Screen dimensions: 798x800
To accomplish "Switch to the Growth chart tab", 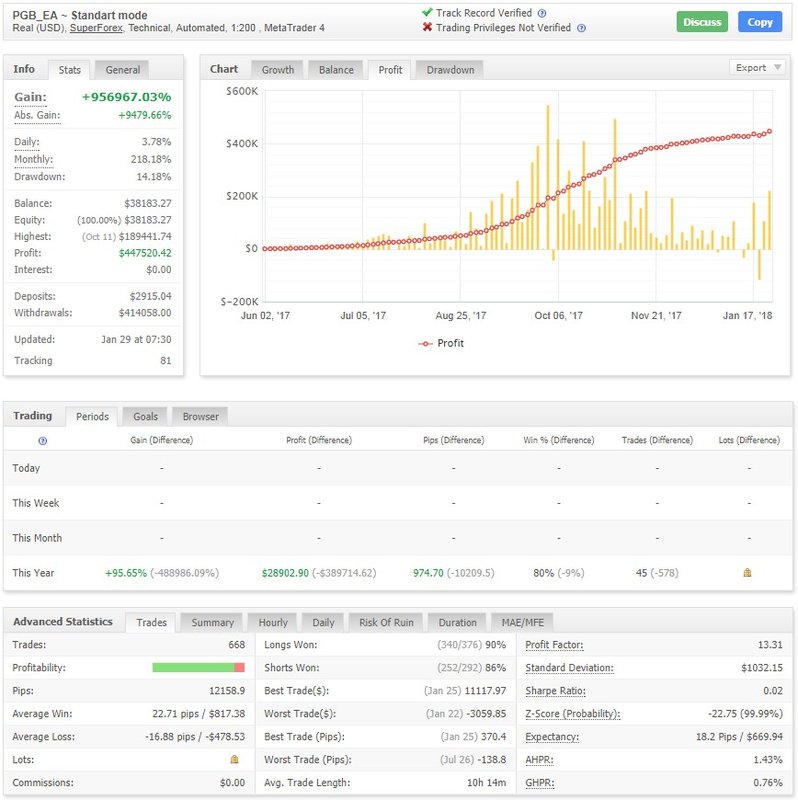I will click(278, 70).
